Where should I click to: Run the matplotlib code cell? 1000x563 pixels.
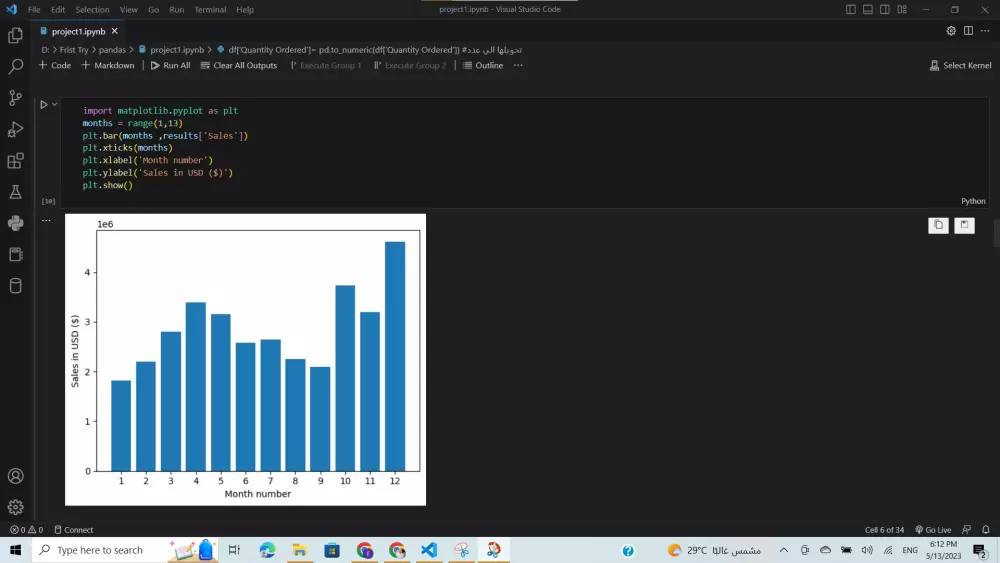43,105
